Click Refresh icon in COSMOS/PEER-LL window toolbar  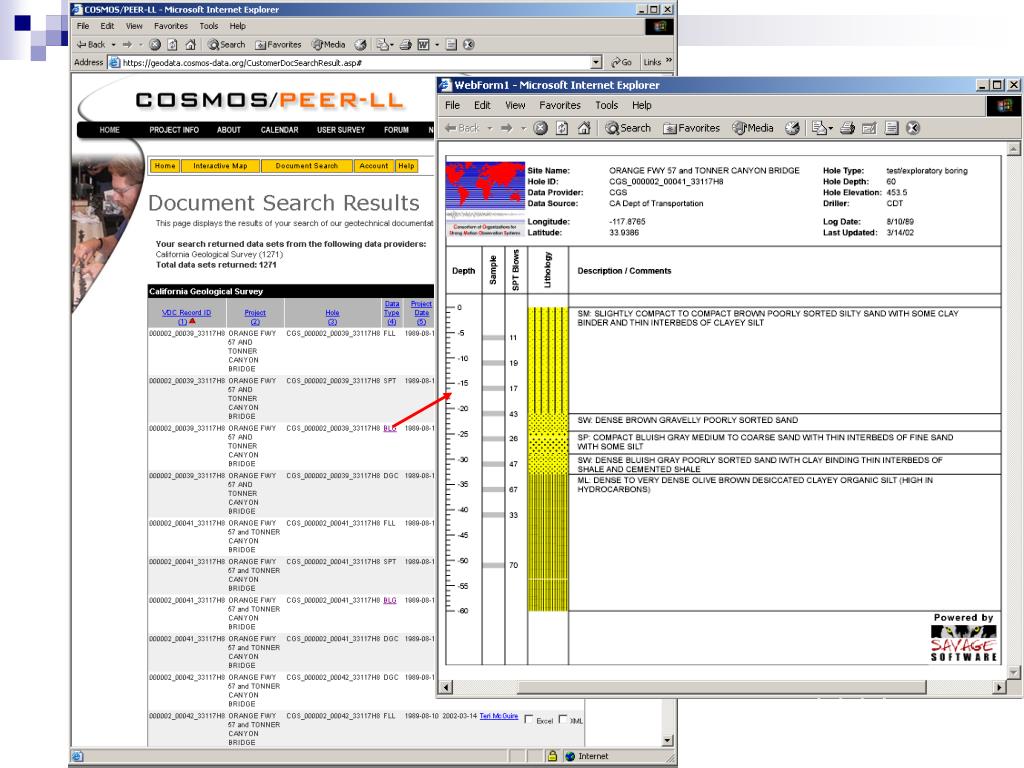pos(172,44)
